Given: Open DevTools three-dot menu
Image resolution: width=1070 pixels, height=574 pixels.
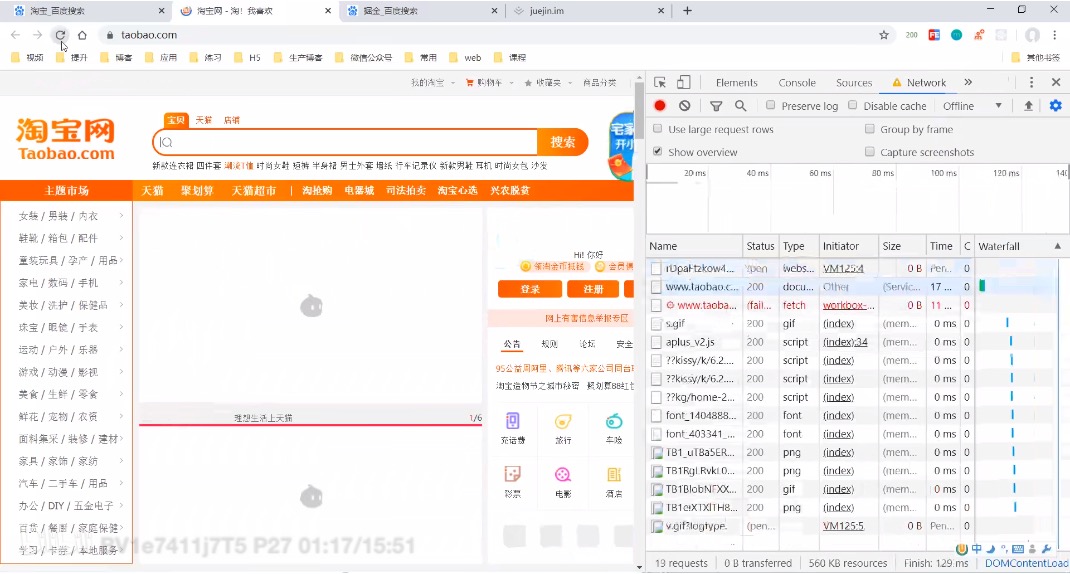Looking at the screenshot, I should 1031,83.
